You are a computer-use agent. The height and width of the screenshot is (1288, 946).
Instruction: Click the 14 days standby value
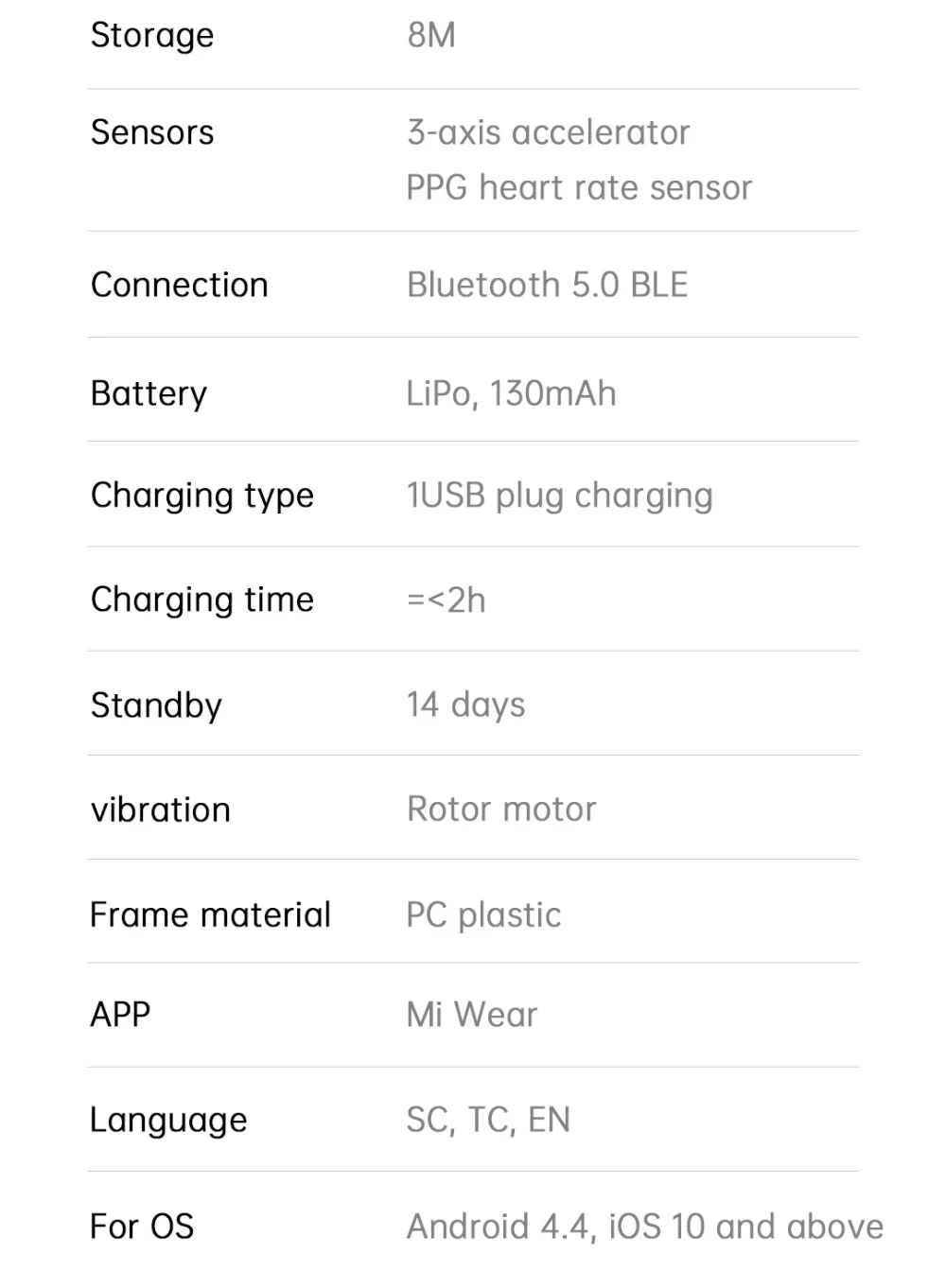coord(465,705)
